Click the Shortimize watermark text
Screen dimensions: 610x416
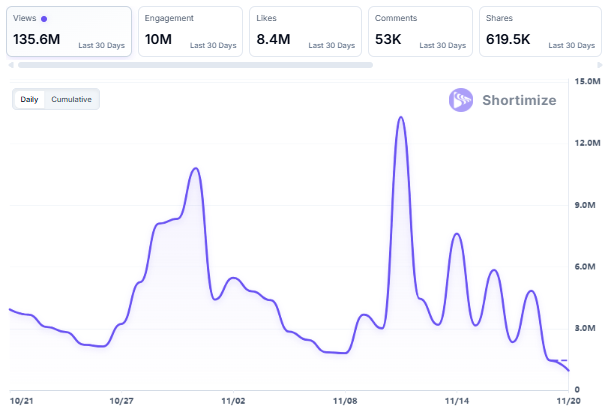coord(520,100)
